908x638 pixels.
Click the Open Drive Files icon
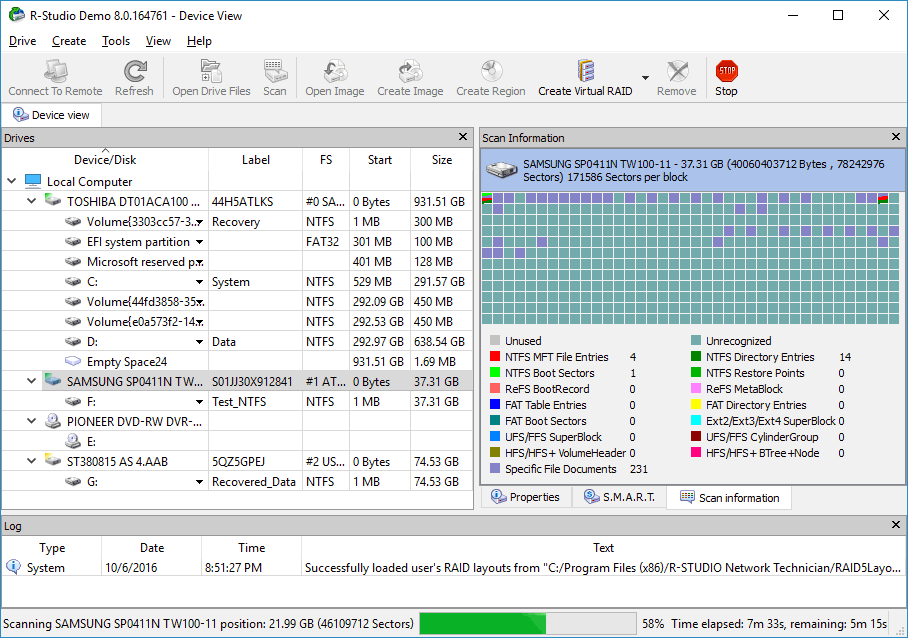[211, 78]
